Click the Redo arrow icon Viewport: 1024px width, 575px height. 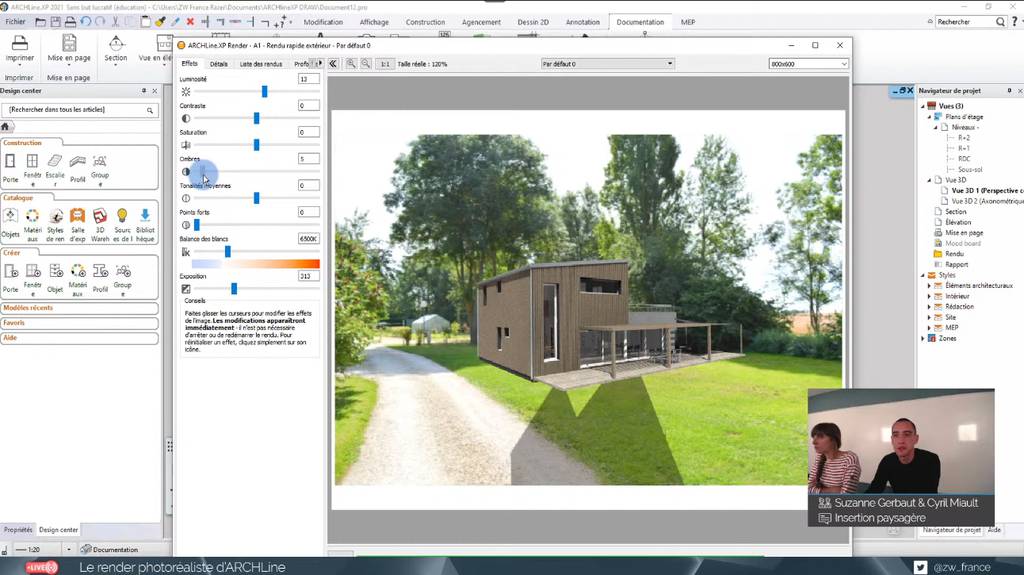pyautogui.click(x=100, y=22)
